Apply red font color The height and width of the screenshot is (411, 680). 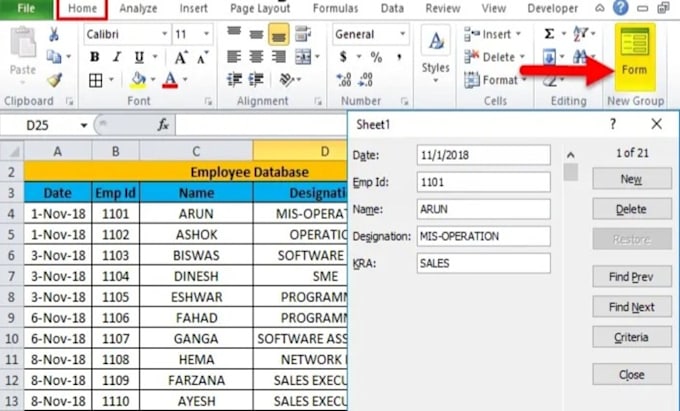[170, 80]
